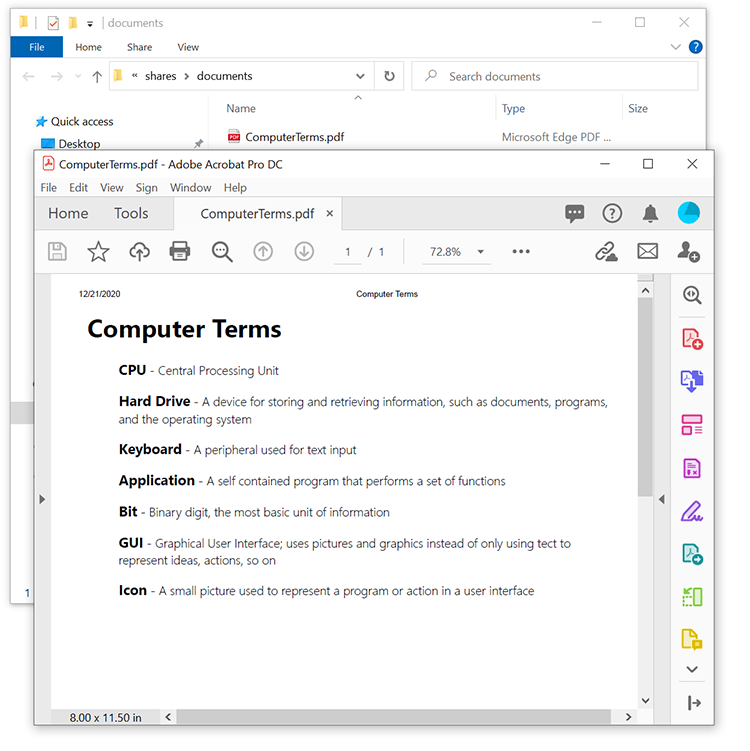
Task: Open Explorer Home ribbon tab
Action: point(89,47)
